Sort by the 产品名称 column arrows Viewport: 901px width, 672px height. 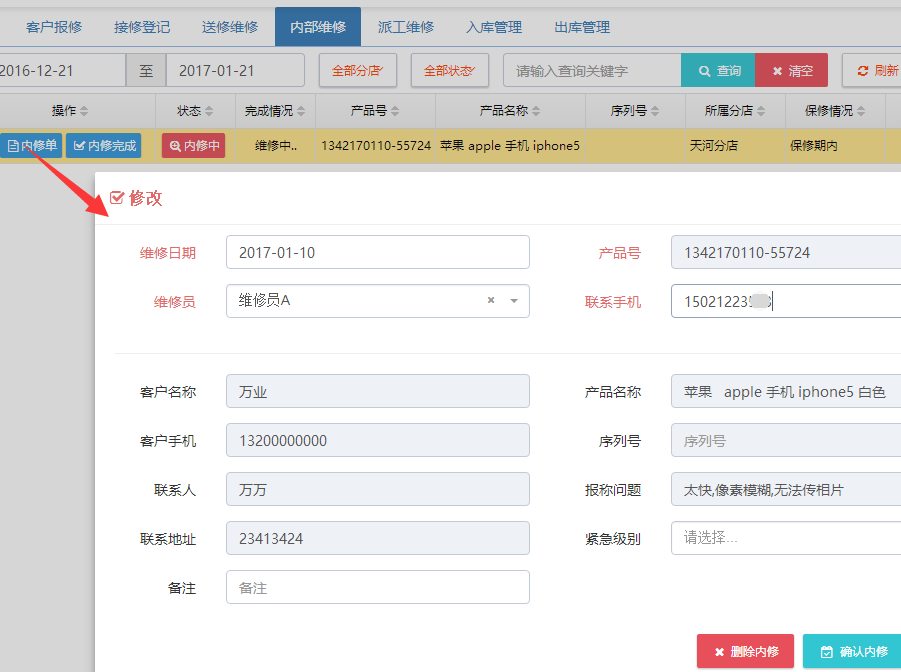[536, 111]
